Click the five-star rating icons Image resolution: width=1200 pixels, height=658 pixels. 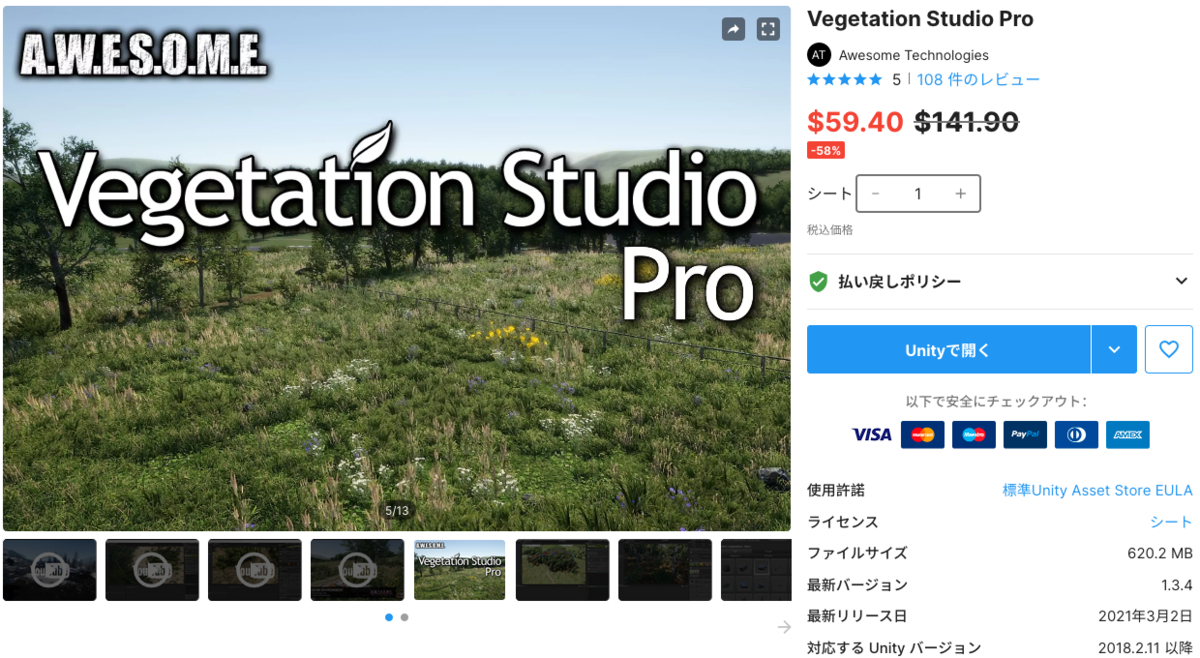pyautogui.click(x=845, y=79)
